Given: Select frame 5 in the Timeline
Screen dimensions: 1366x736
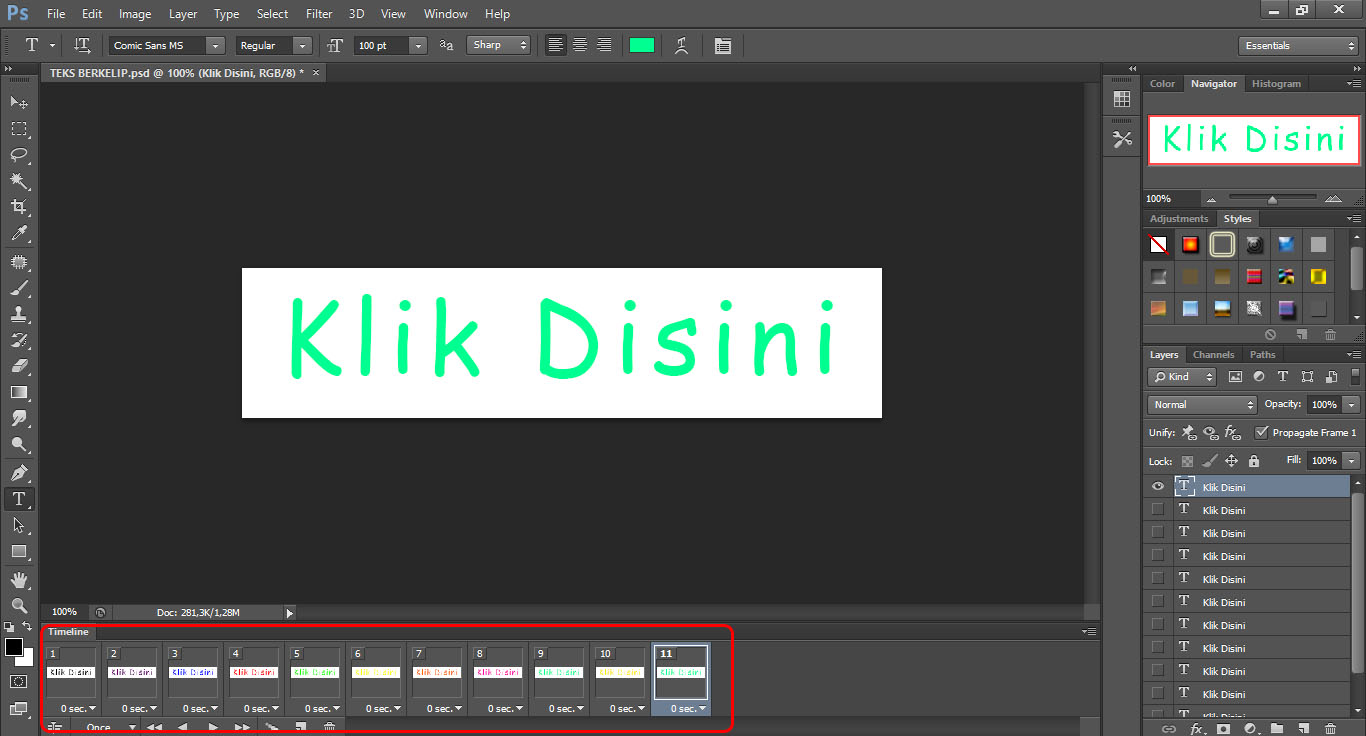Looking at the screenshot, I should click(x=314, y=670).
